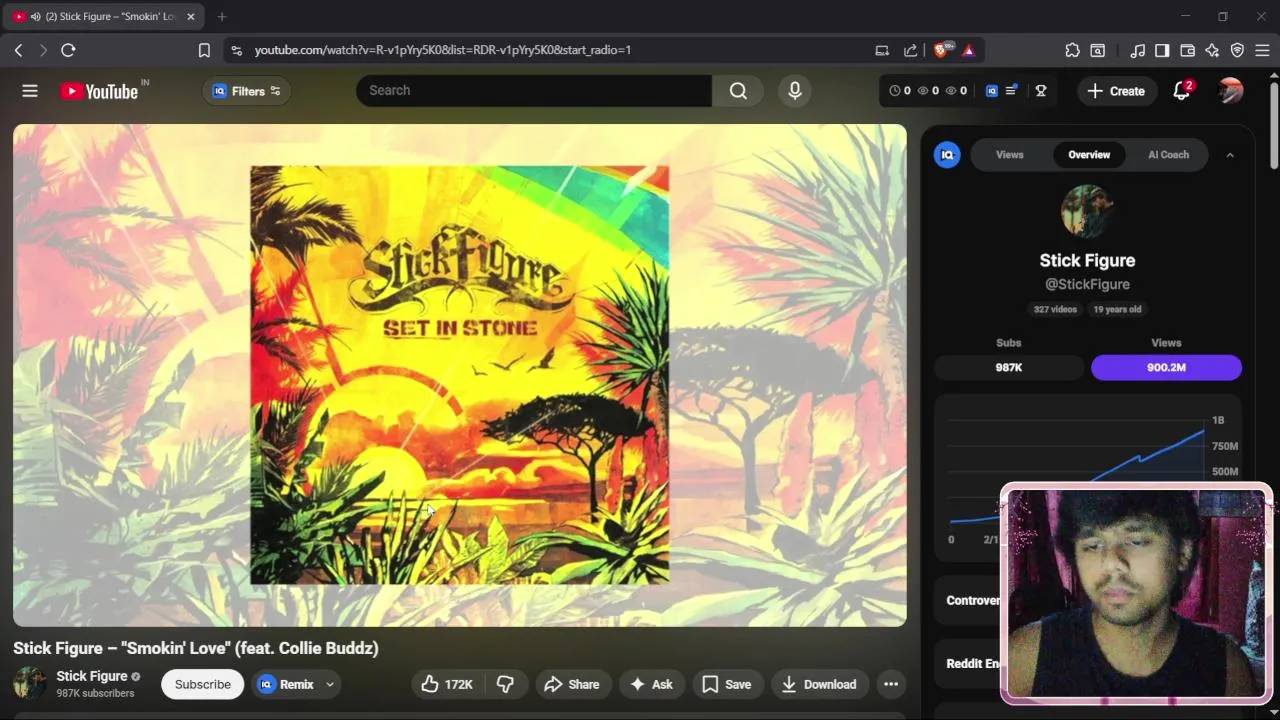Image resolution: width=1280 pixels, height=720 pixels.
Task: Pause the video by clicking album art
Action: (459, 375)
